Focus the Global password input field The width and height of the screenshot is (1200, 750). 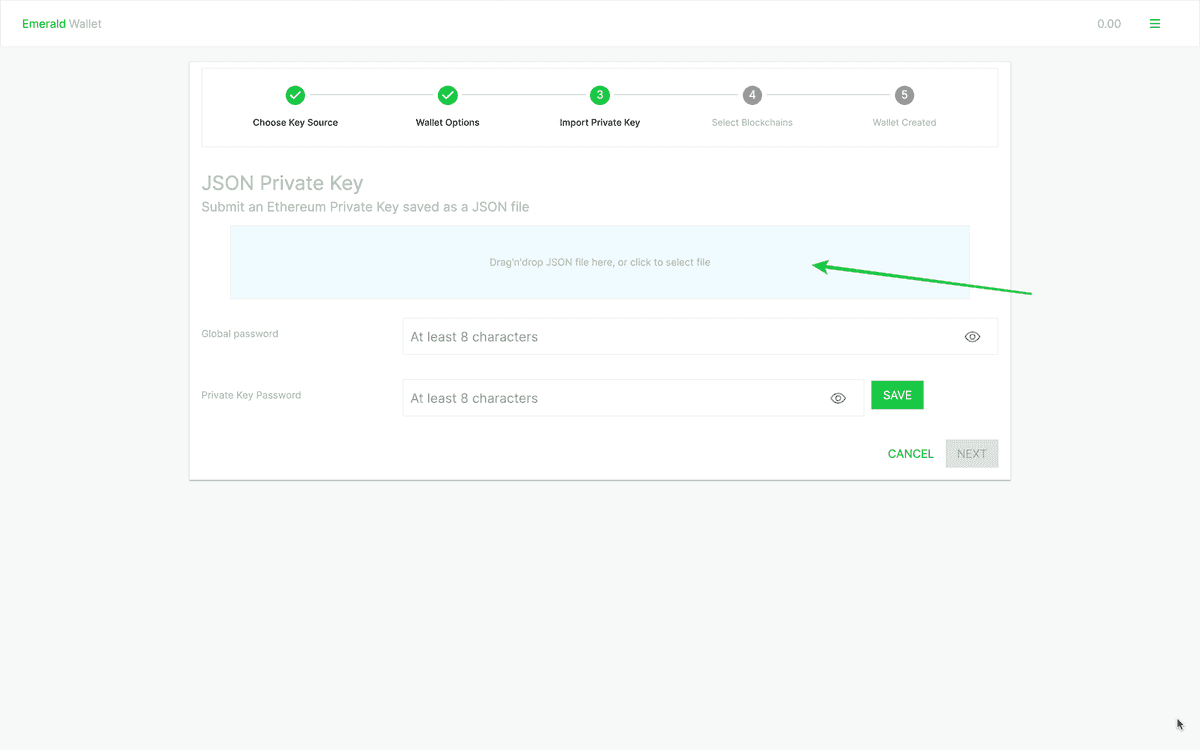[680, 337]
